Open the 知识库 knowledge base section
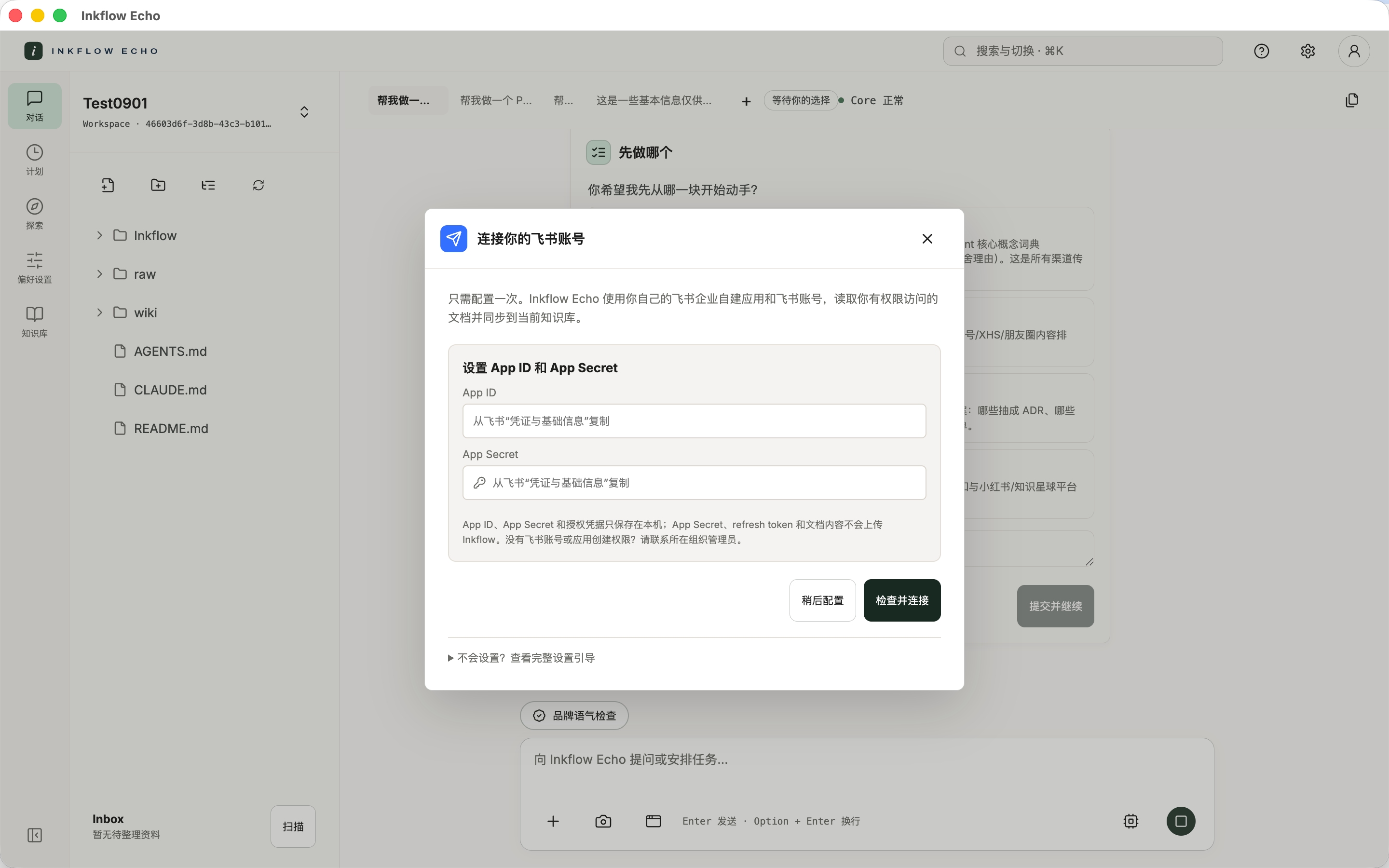Image resolution: width=1389 pixels, height=868 pixels. pyautogui.click(x=34, y=322)
